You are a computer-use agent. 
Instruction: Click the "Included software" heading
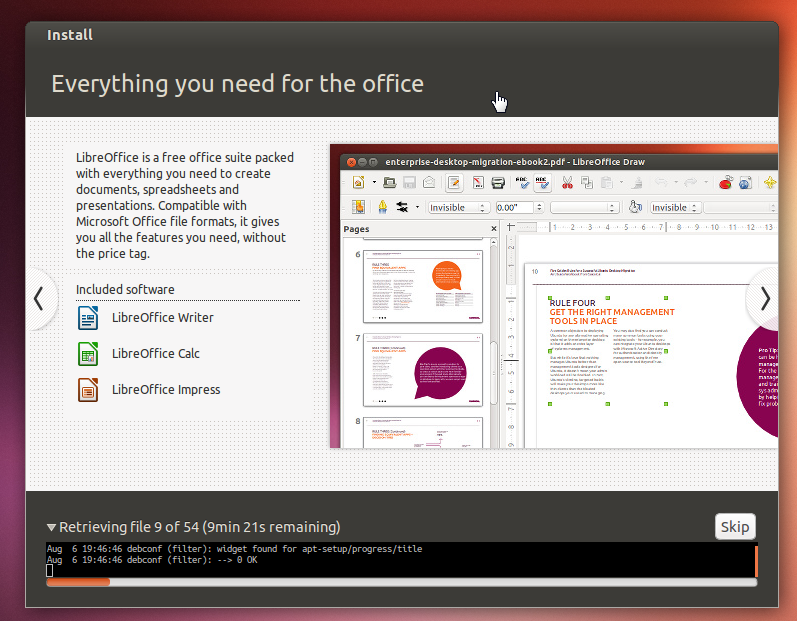125,290
